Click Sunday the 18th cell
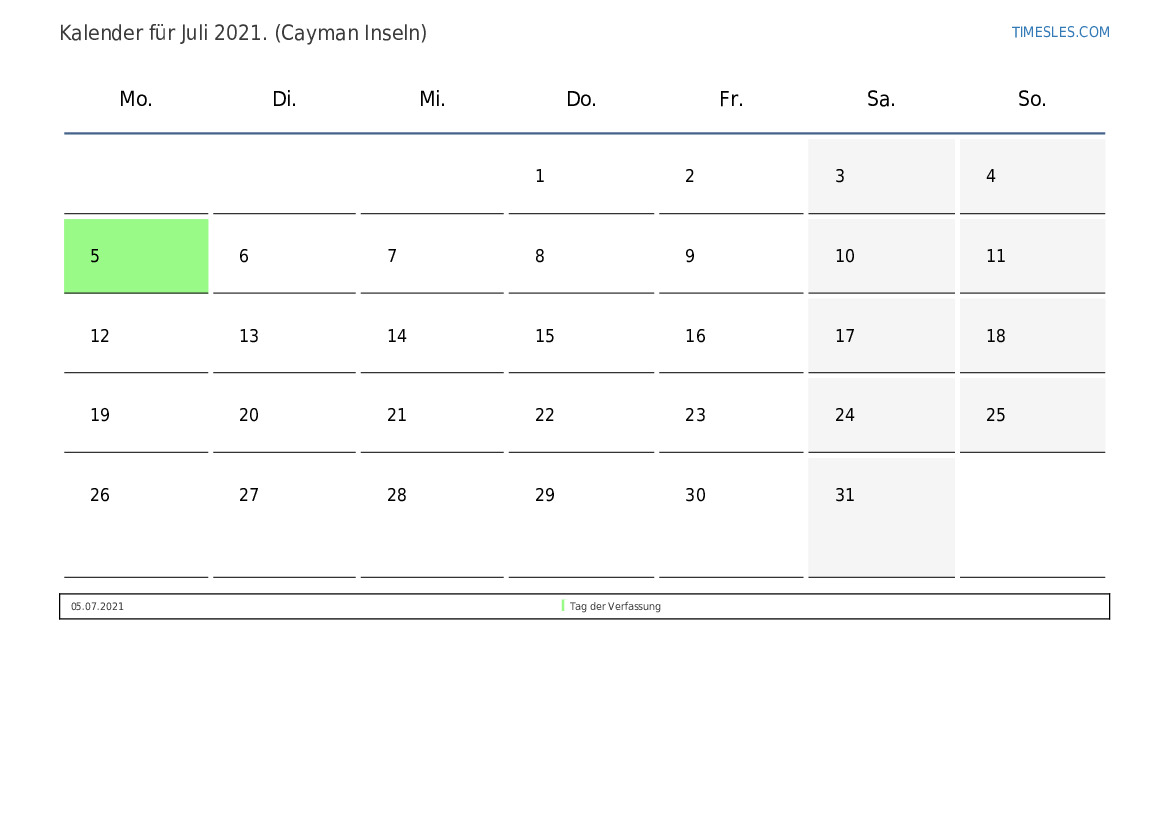 click(1033, 336)
